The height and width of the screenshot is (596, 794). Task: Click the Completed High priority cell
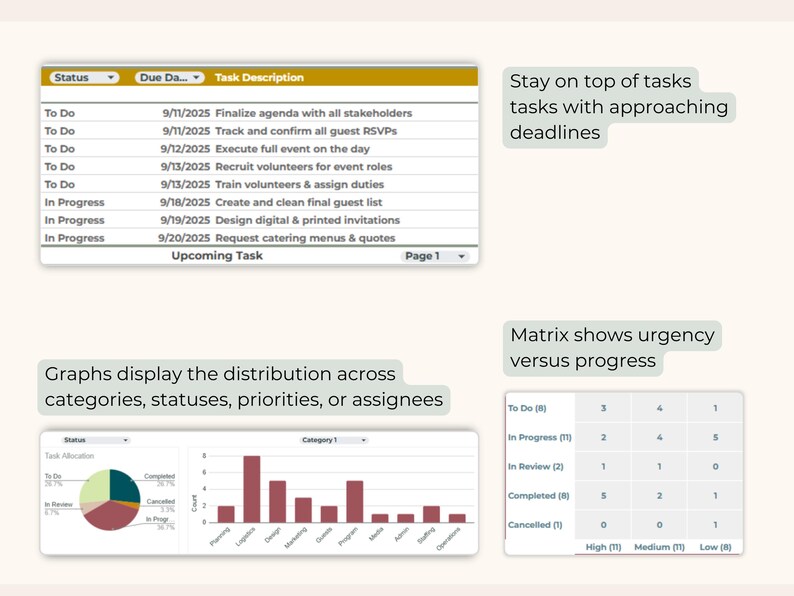[x=603, y=496]
